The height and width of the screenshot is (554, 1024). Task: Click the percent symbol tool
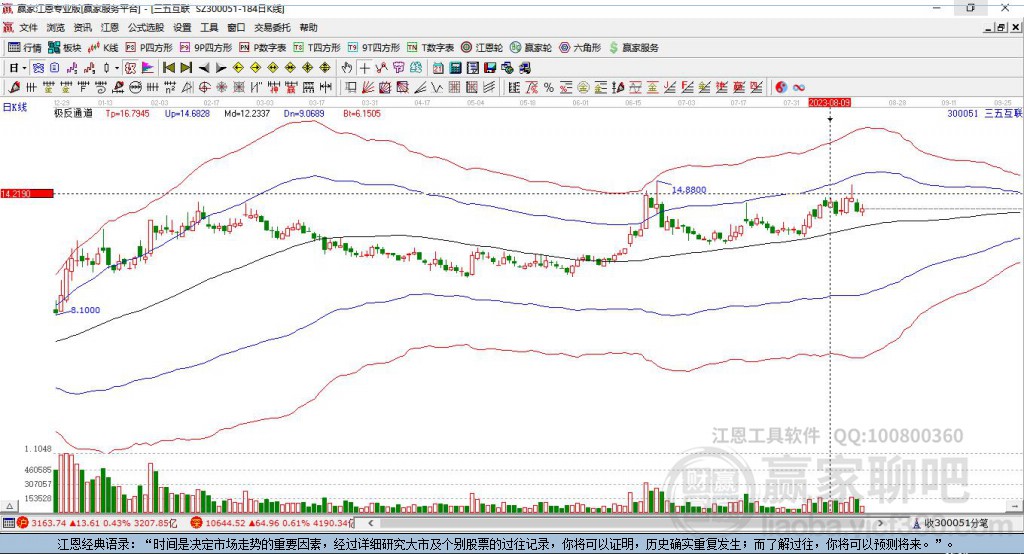pos(549,88)
